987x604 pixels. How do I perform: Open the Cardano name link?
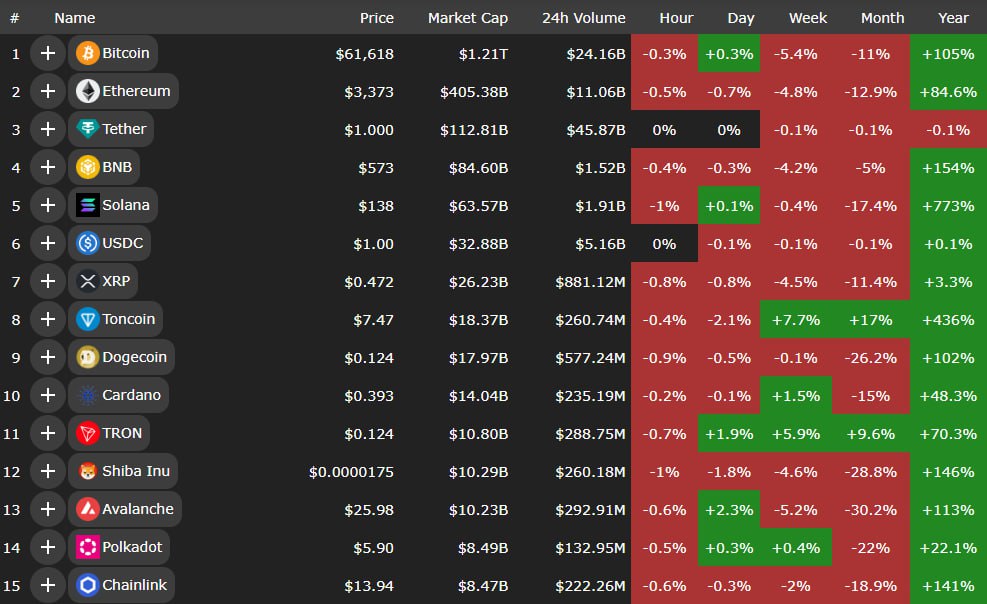coord(131,395)
